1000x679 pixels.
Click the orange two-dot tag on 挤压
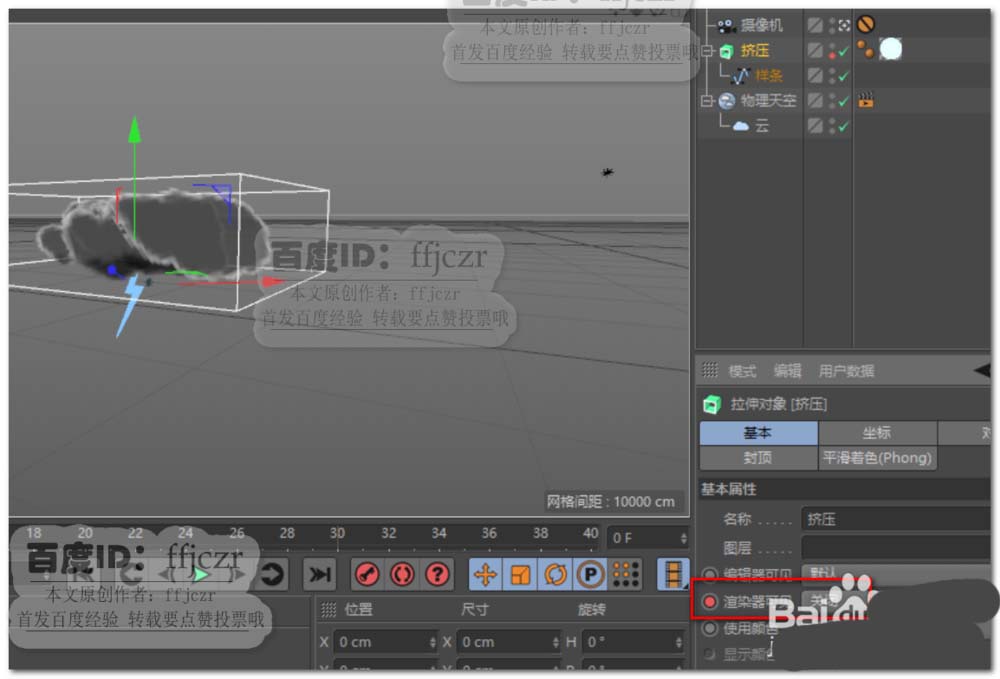coord(865,50)
